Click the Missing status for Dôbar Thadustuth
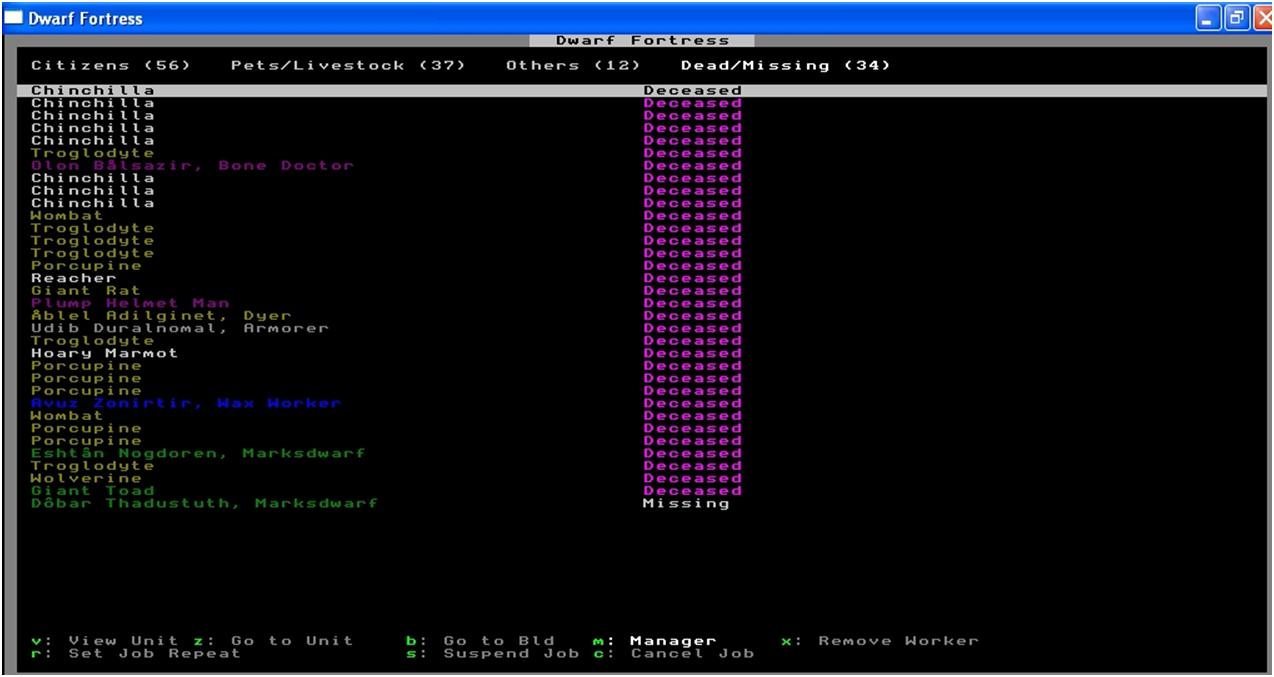This screenshot has width=1274, height=677. pyautogui.click(x=686, y=503)
